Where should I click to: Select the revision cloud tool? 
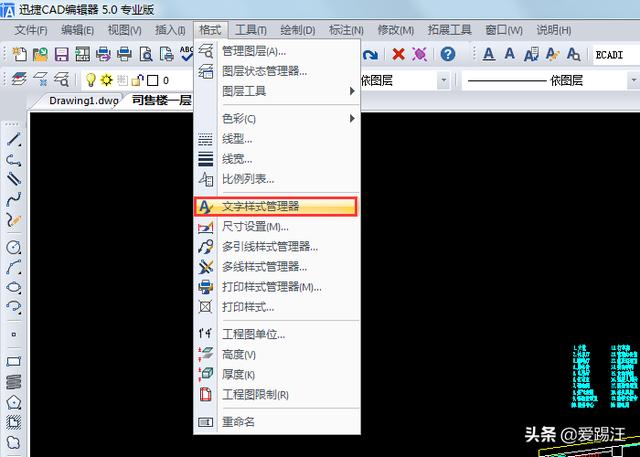click(13, 442)
